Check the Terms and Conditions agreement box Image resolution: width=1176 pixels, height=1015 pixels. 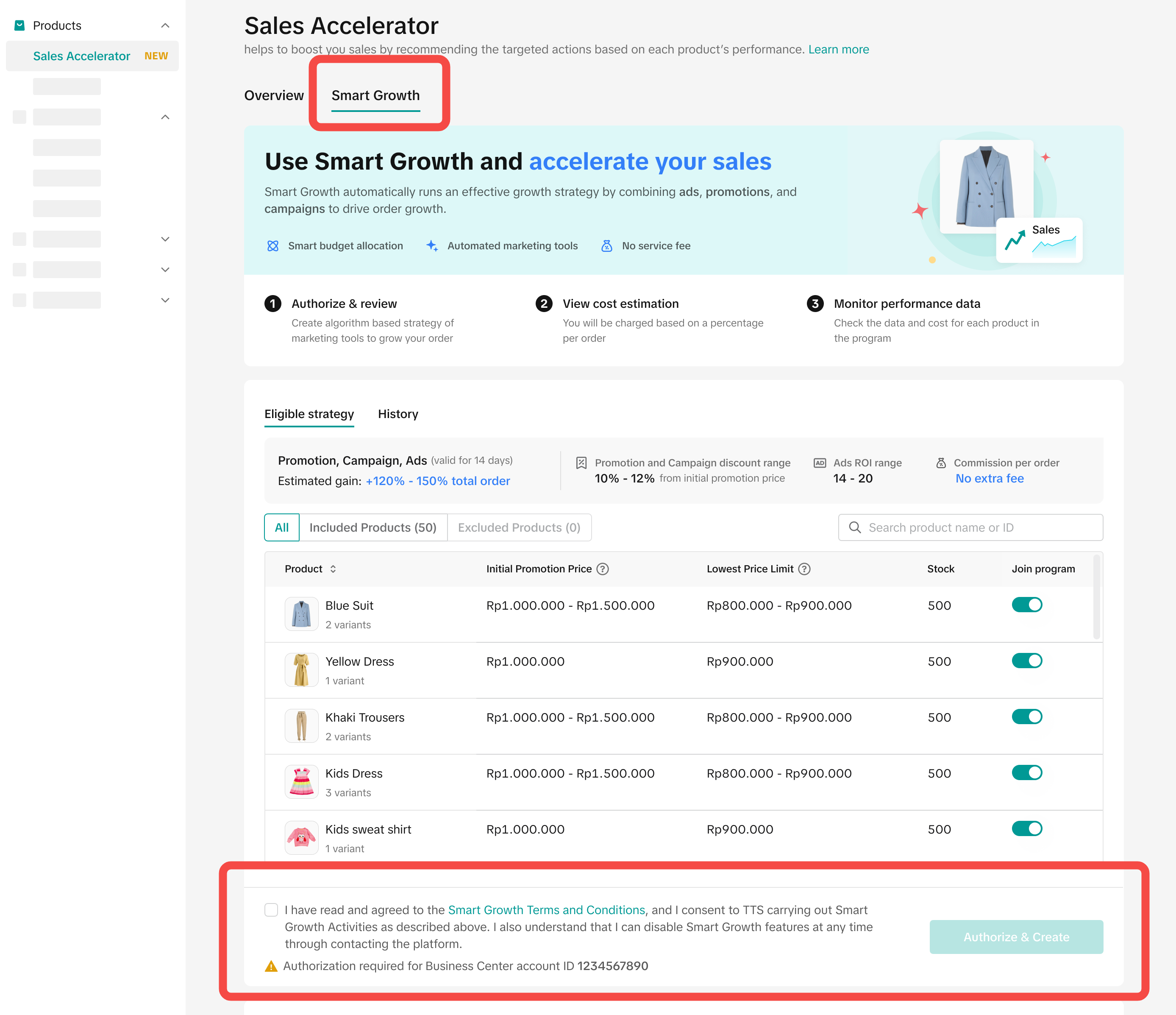(x=271, y=910)
